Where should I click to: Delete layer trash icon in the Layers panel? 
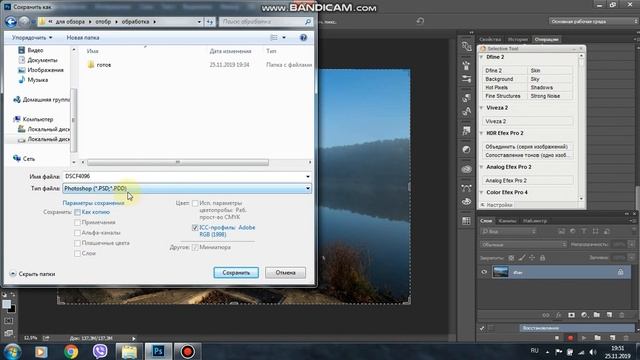(x=622, y=315)
